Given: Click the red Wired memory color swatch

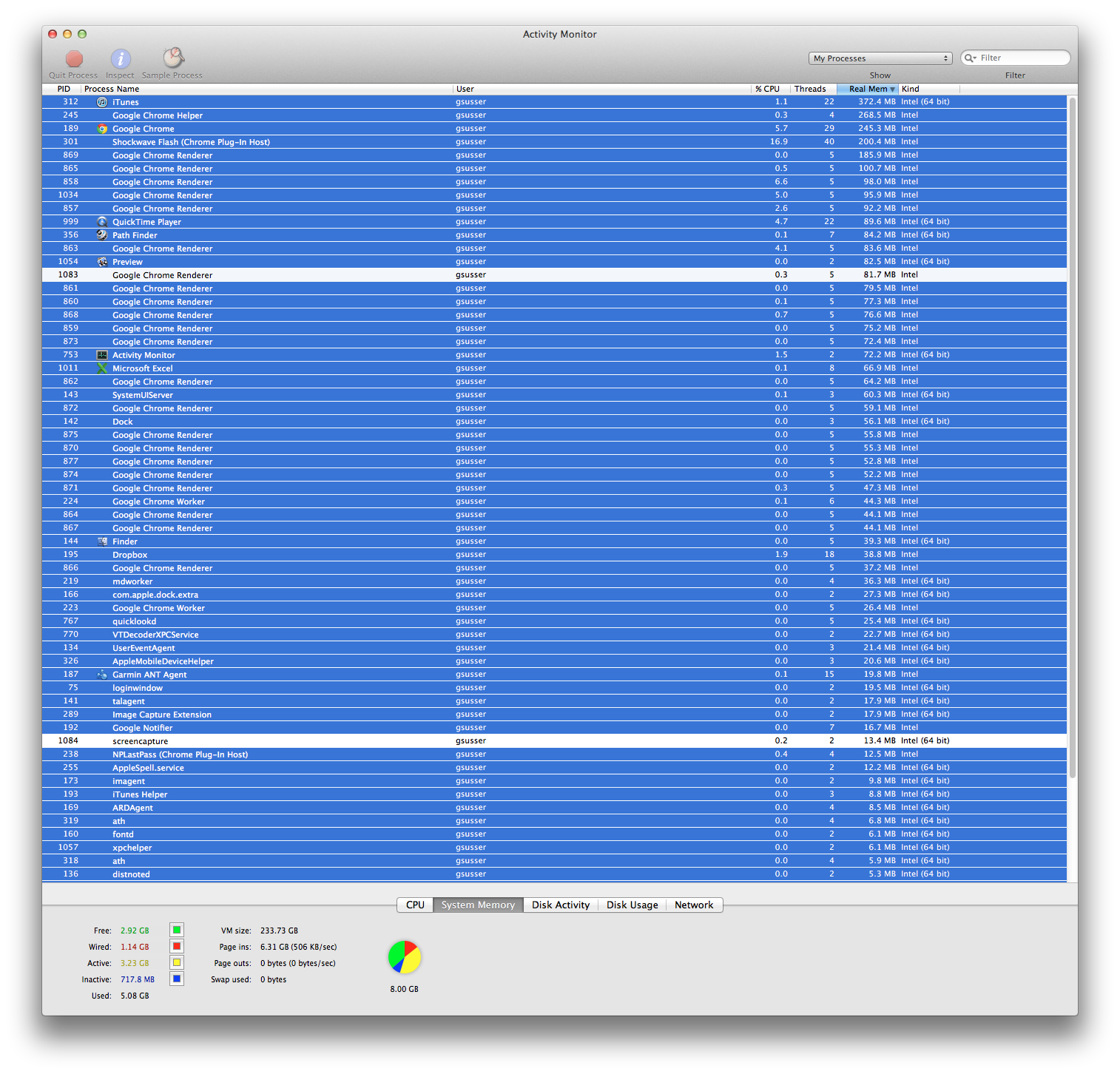Looking at the screenshot, I should click(x=177, y=946).
